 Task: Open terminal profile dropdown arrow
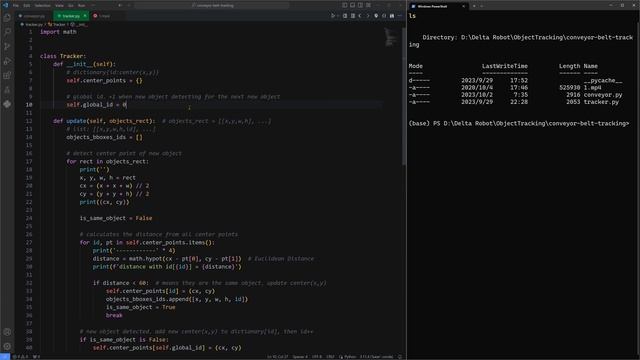pyautogui.click(x=482, y=6)
